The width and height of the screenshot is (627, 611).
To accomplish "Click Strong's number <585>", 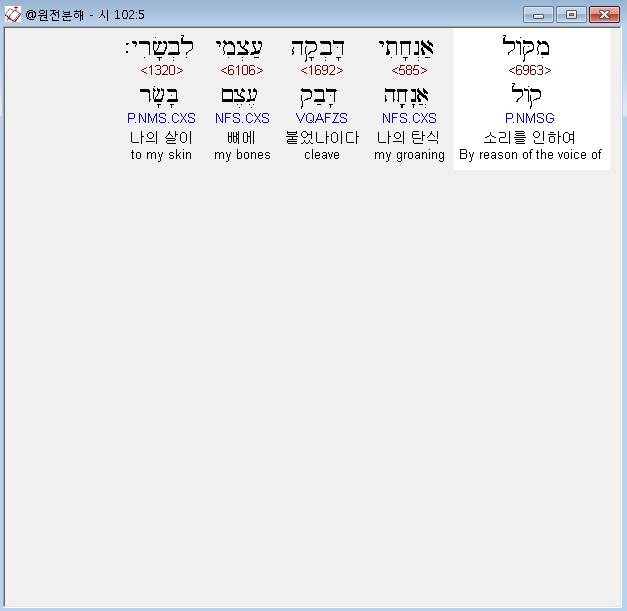I will [409, 70].
